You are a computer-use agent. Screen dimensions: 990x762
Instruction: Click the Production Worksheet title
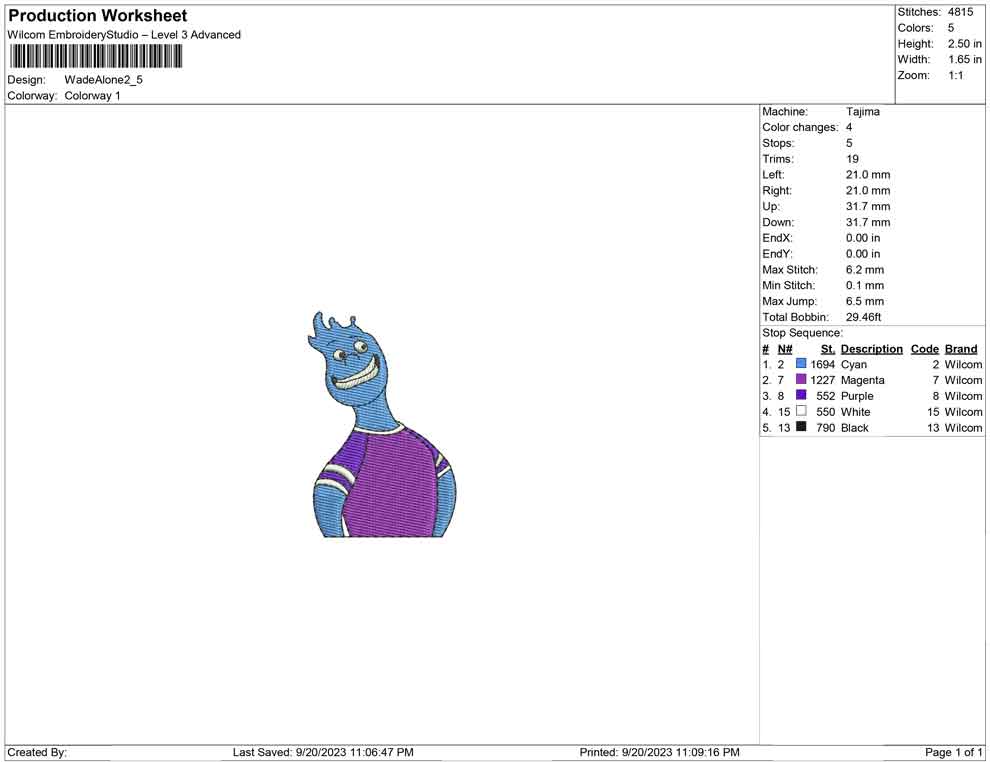tap(98, 15)
